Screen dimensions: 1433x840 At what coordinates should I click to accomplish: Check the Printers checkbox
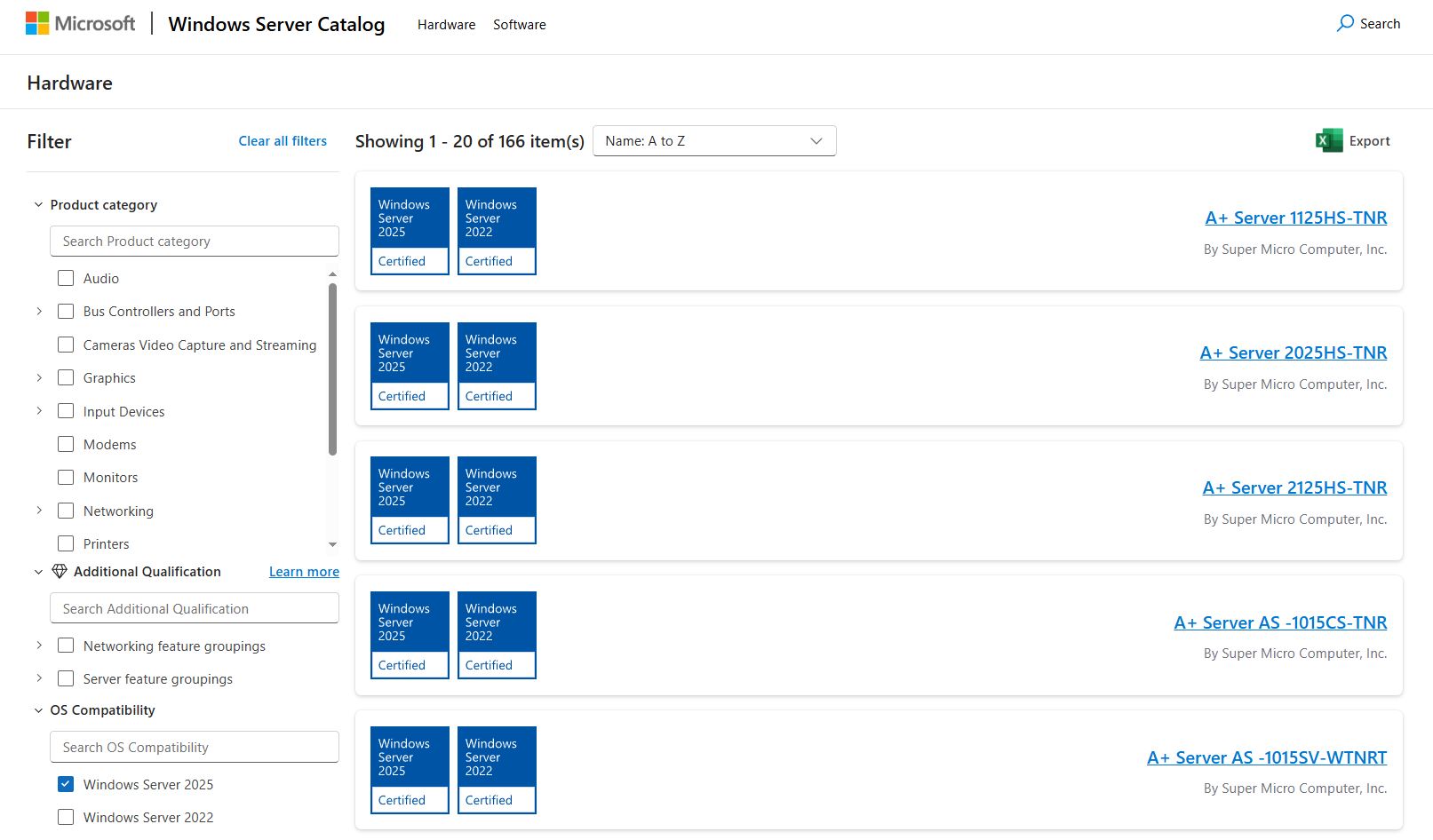point(66,543)
